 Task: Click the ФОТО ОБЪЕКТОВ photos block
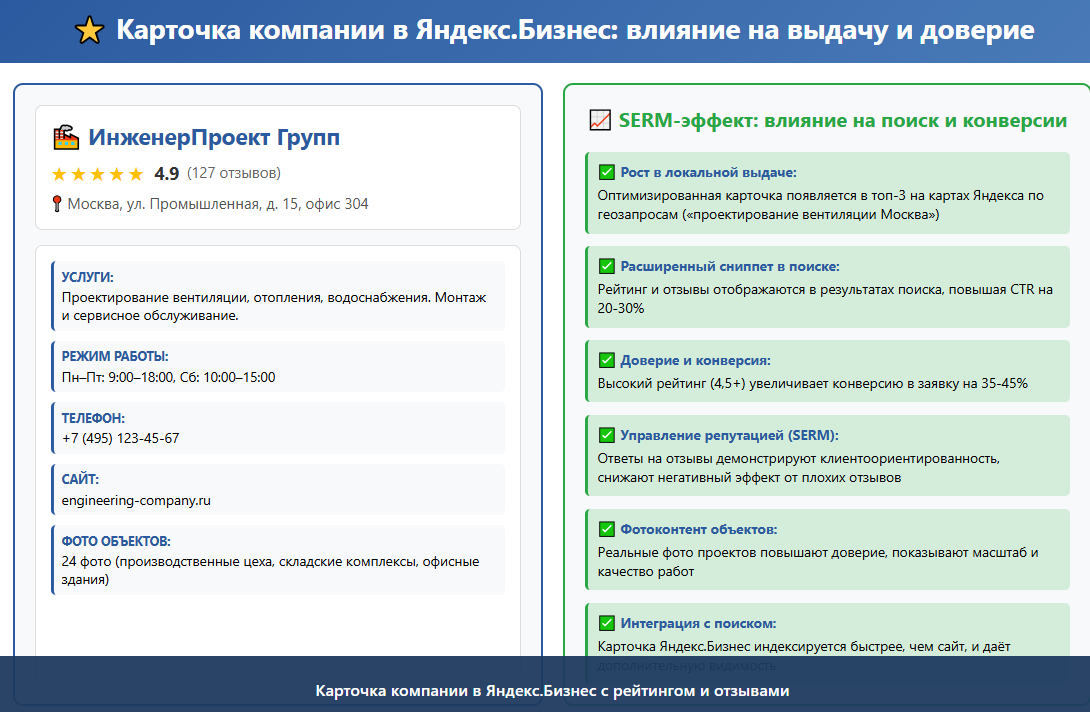pos(278,560)
